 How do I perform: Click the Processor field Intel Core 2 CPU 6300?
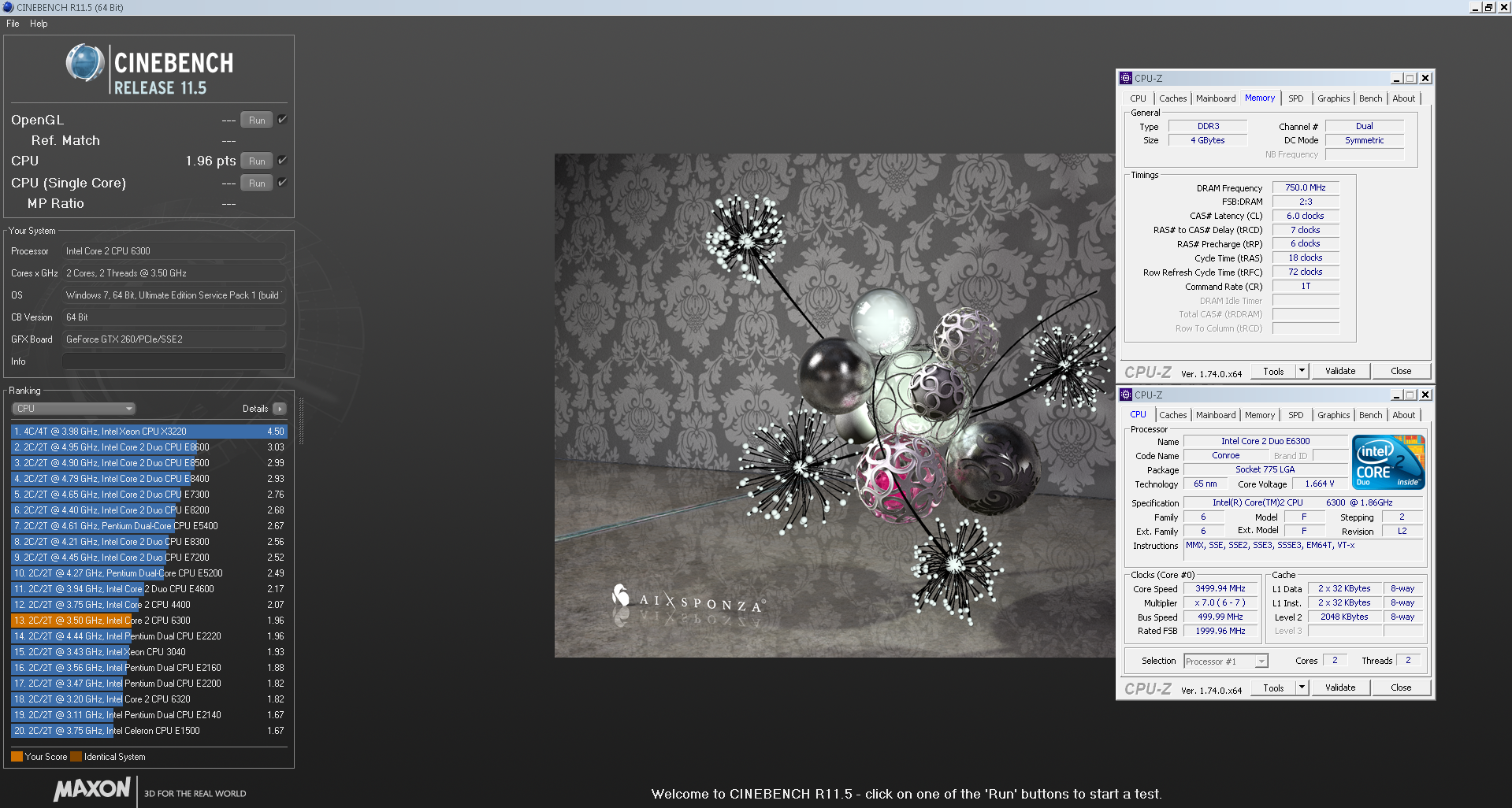click(173, 251)
